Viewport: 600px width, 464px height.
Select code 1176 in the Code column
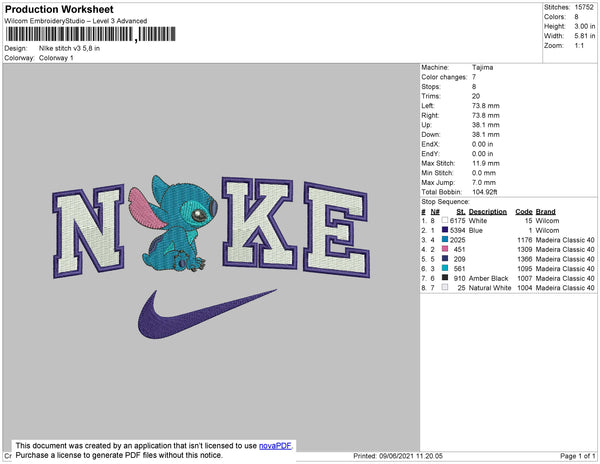tap(525, 240)
